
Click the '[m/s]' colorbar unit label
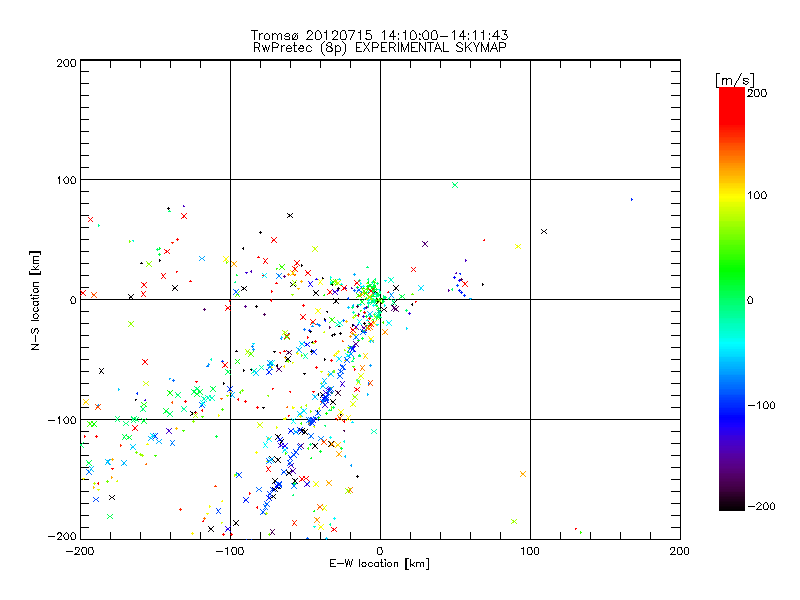pyautogui.click(x=735, y=80)
